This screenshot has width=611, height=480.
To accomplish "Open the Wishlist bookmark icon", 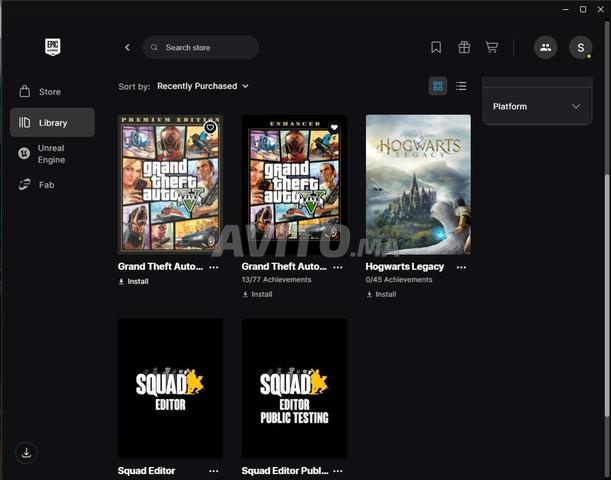I will (x=436, y=48).
